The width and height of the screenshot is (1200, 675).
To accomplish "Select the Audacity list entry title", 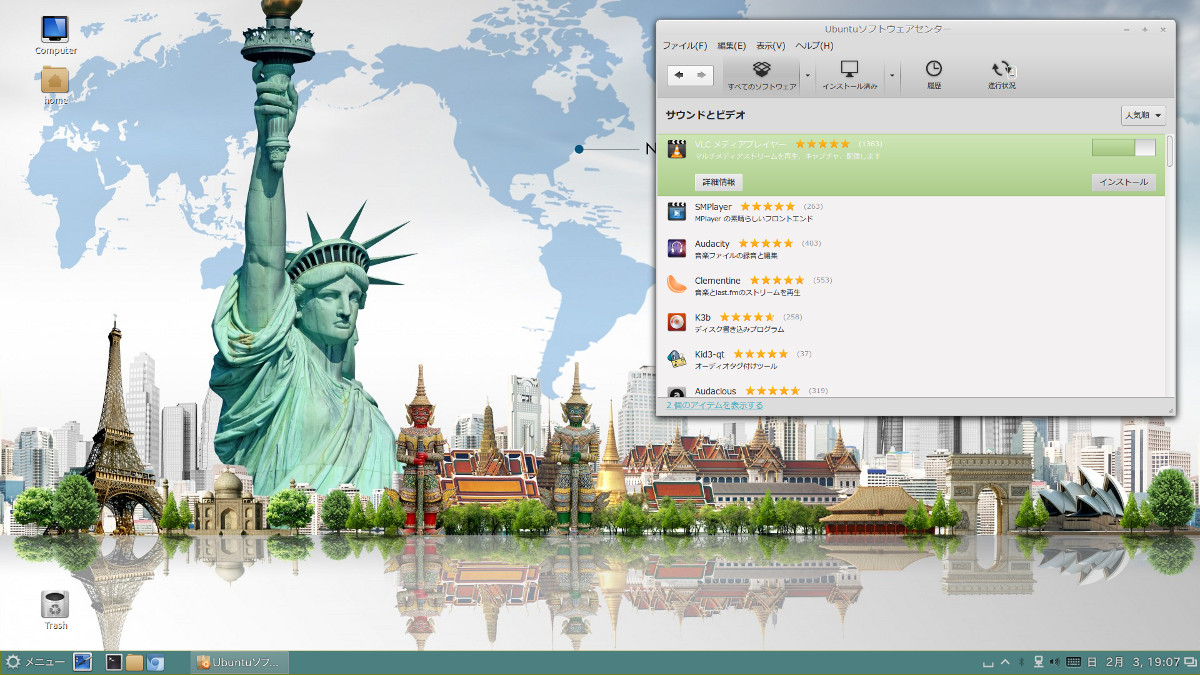I will [x=712, y=244].
